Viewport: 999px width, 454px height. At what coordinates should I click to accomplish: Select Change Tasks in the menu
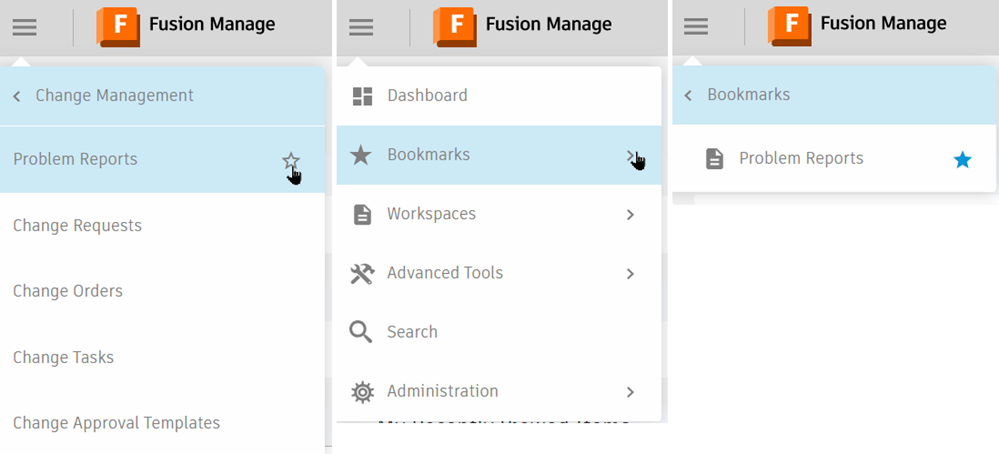click(63, 357)
